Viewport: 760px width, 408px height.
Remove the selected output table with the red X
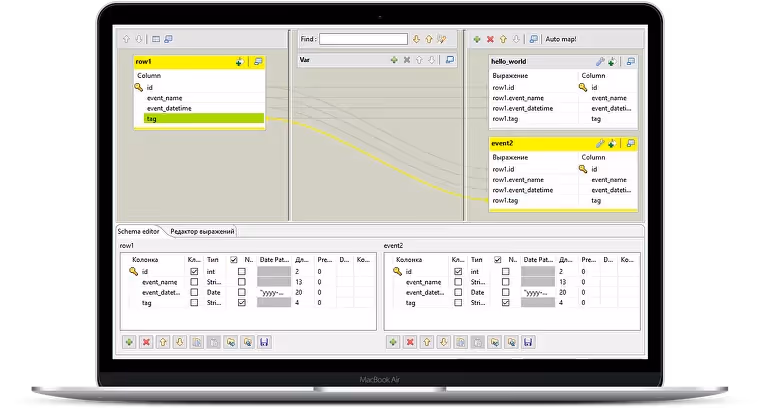(490, 39)
